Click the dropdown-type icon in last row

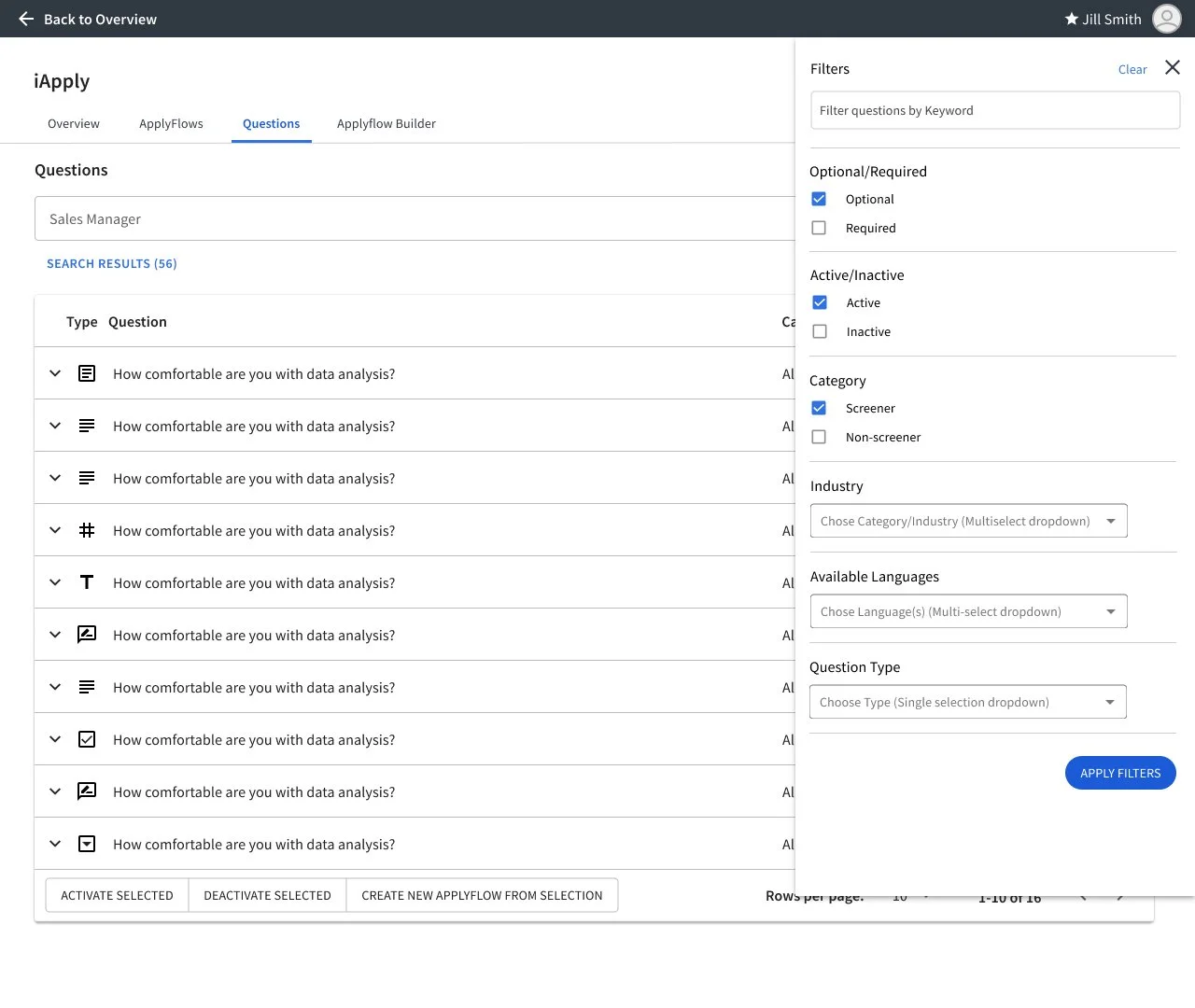(x=87, y=844)
